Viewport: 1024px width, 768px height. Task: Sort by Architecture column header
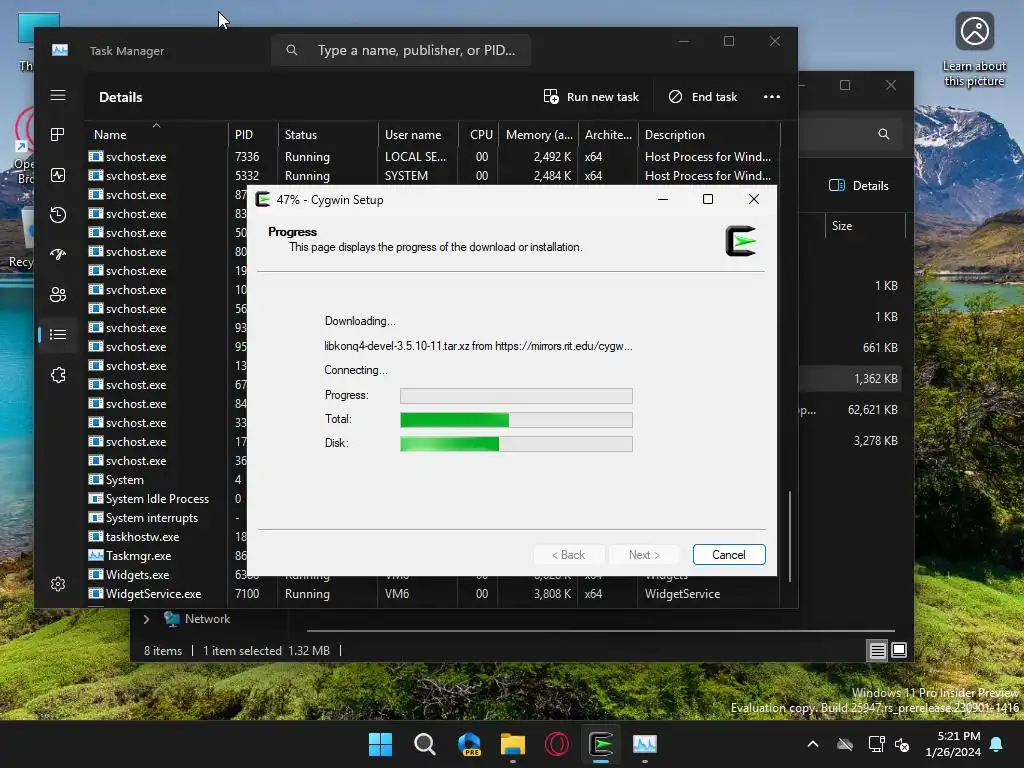[608, 135]
